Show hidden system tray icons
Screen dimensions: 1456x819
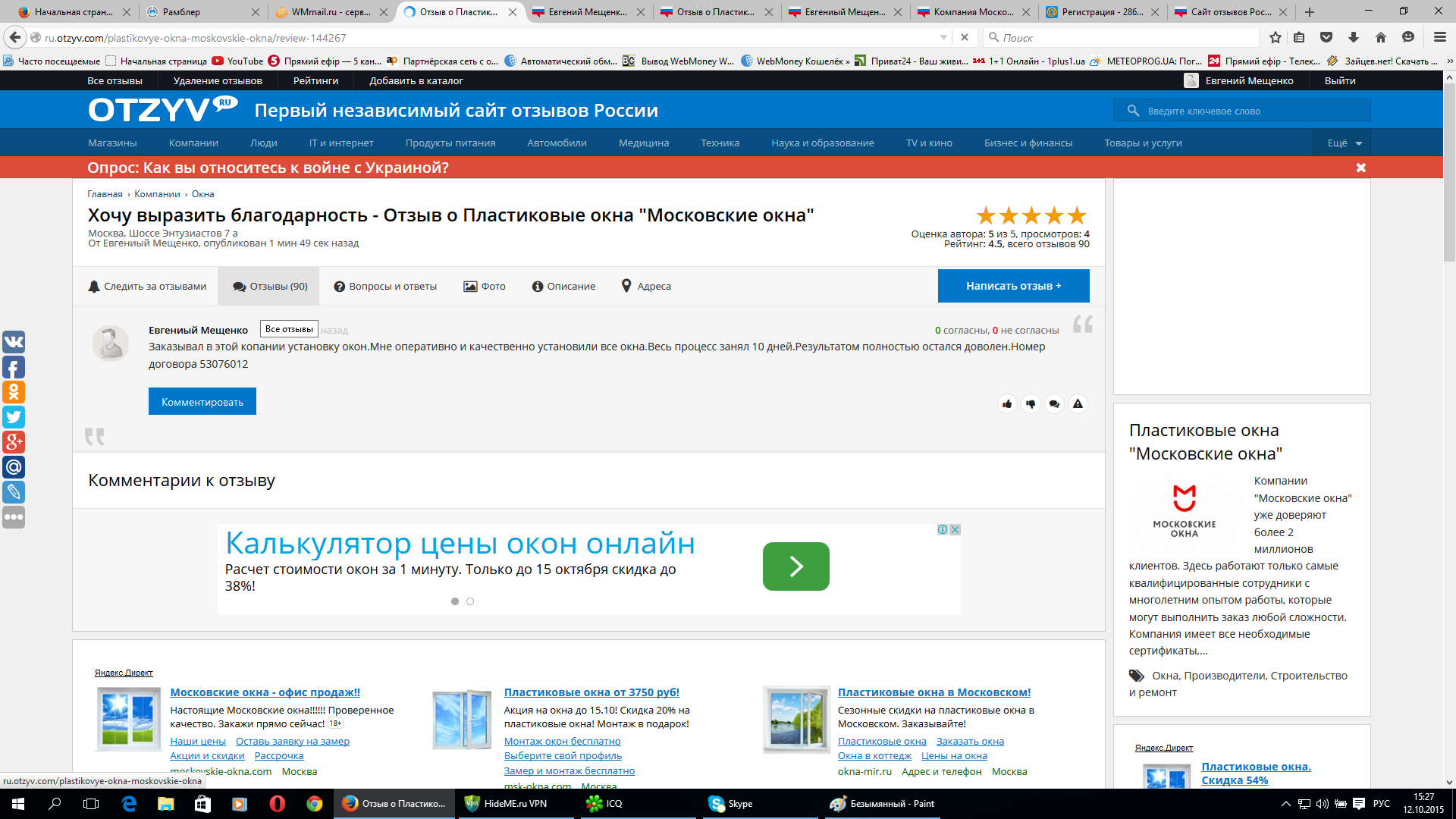1285,804
